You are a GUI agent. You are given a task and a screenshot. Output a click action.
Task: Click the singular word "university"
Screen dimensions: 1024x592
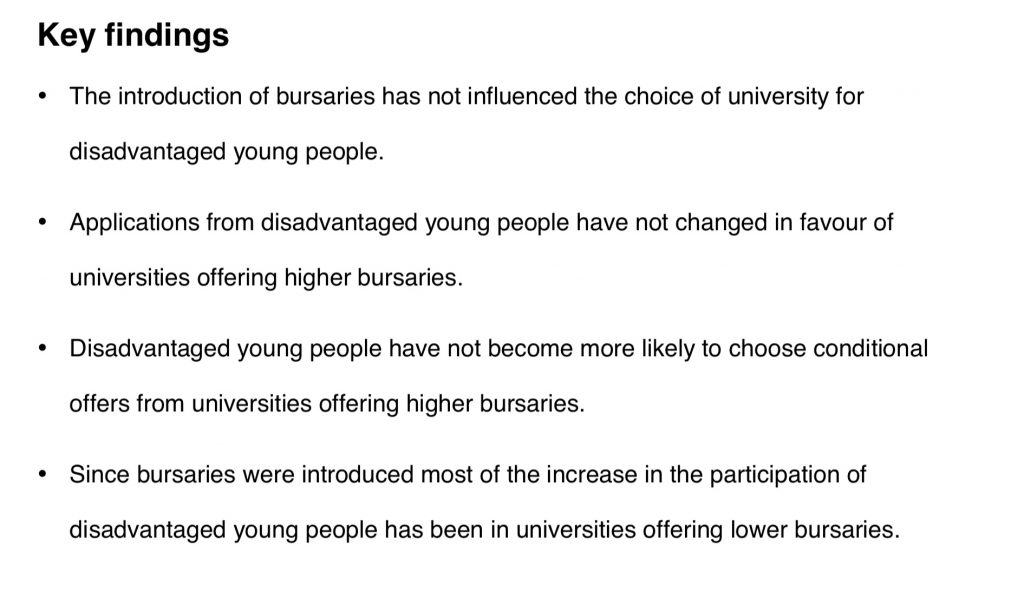coord(778,97)
